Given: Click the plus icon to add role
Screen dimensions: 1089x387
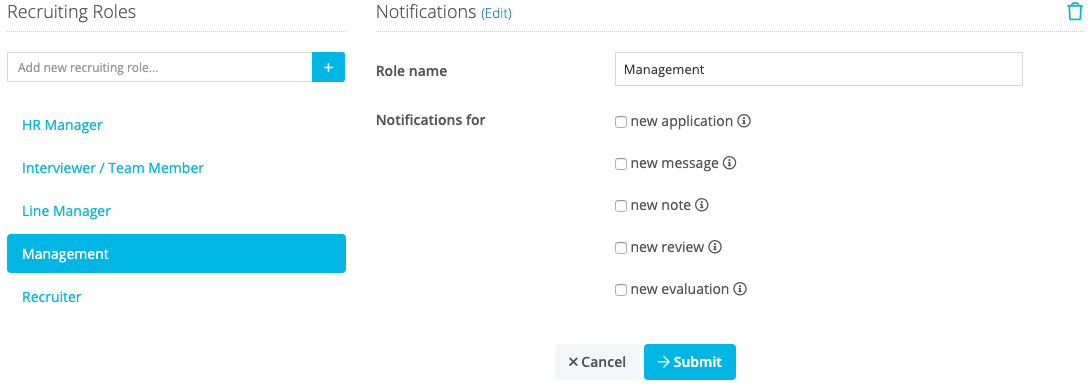Looking at the screenshot, I should pos(329,67).
